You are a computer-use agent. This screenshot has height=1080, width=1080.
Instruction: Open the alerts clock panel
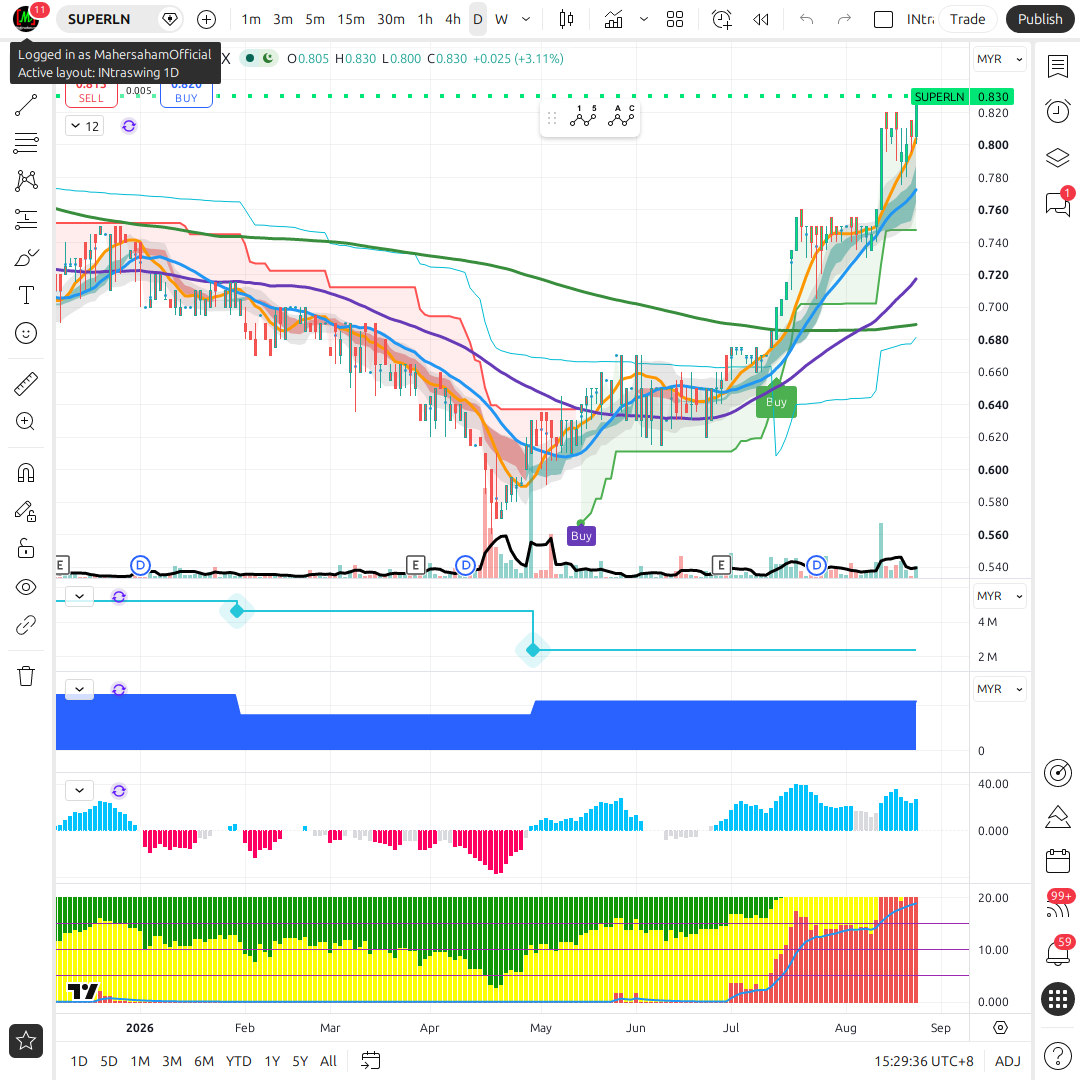click(1057, 111)
